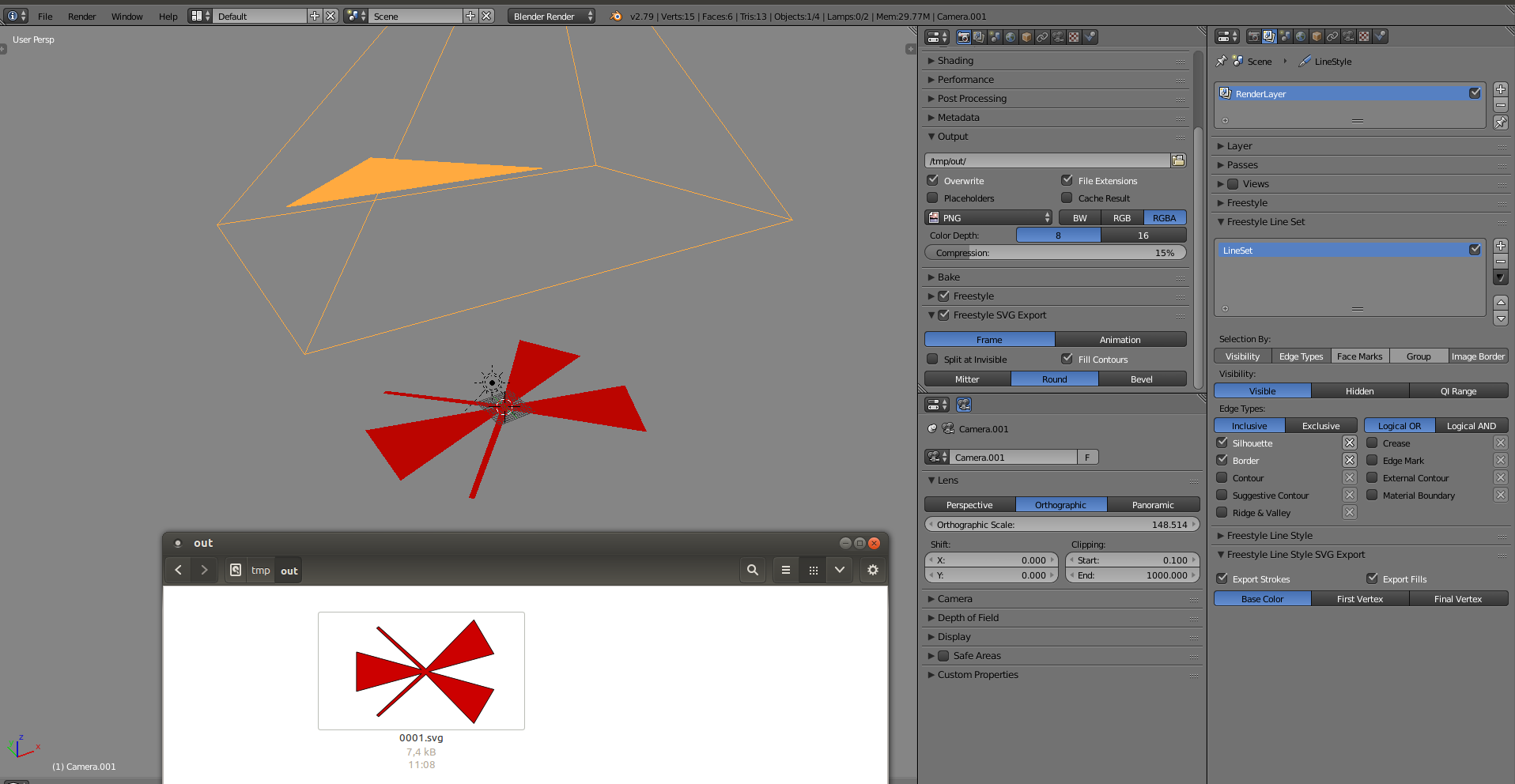Toggle the pin icon next to the Scene breadcrumb
Viewport: 1515px width, 784px height.
coord(1222,61)
